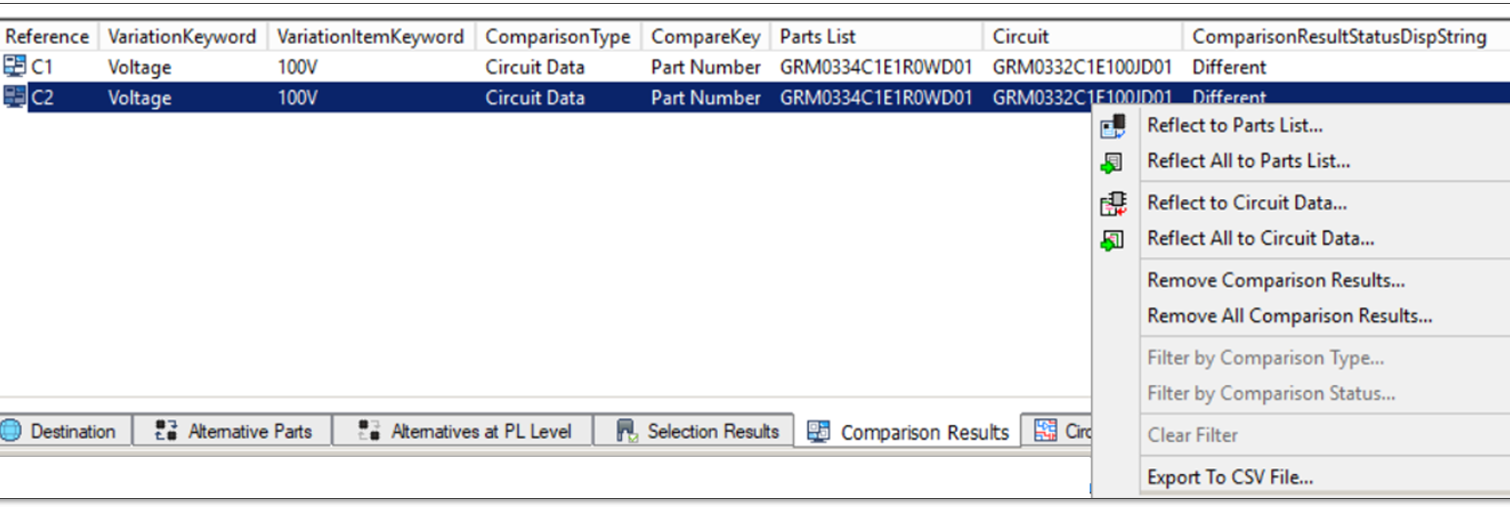Click the C2 row comparison icon
The height and width of the screenshot is (508, 1510).
coord(15,98)
